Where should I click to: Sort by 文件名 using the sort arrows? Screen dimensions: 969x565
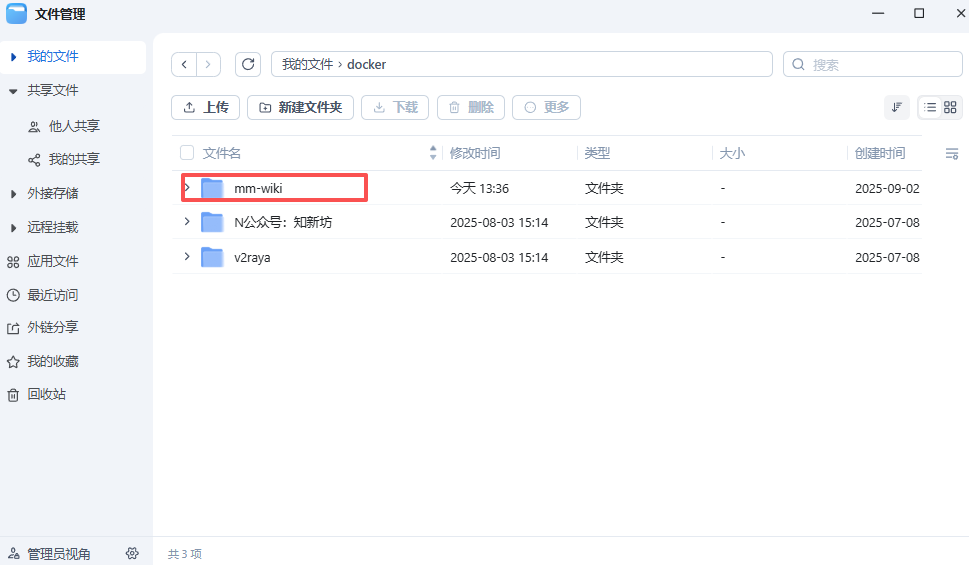[433, 153]
